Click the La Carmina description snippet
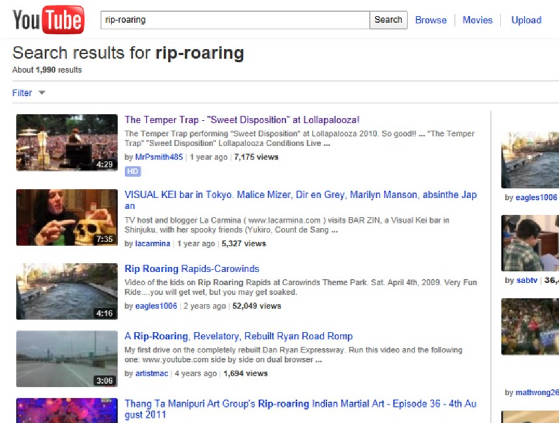Screen dimensions: 560x424 pyautogui.click(x=287, y=225)
